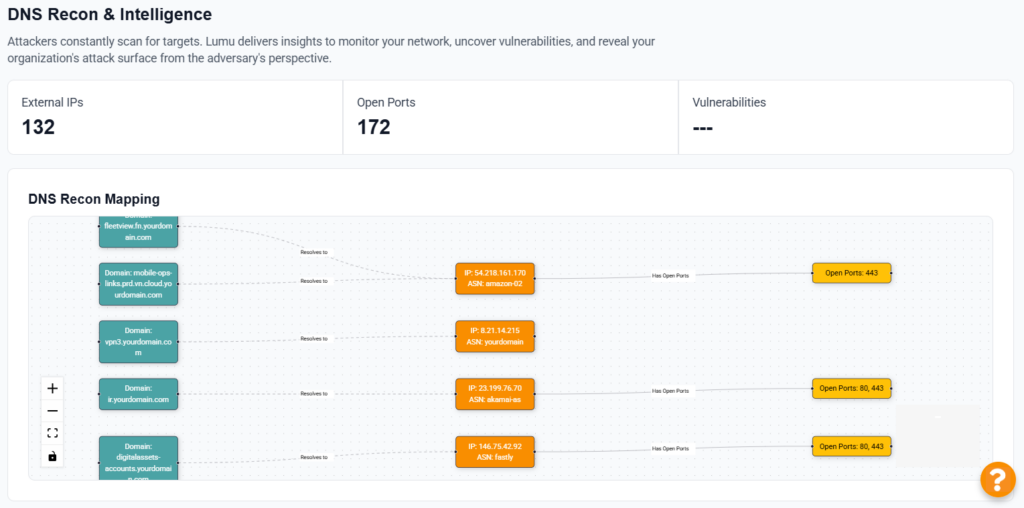
Task: Select the Open Ports stat card
Action: [510, 117]
